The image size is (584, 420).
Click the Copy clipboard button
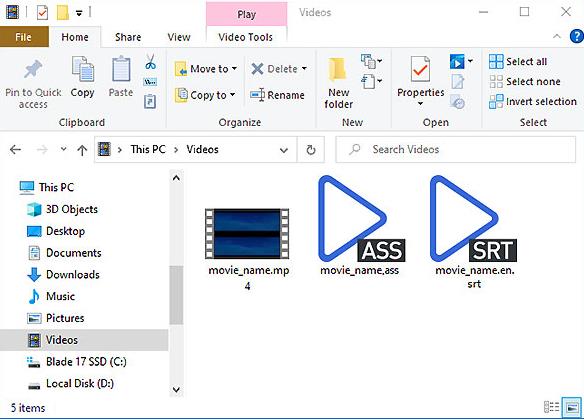tap(82, 77)
